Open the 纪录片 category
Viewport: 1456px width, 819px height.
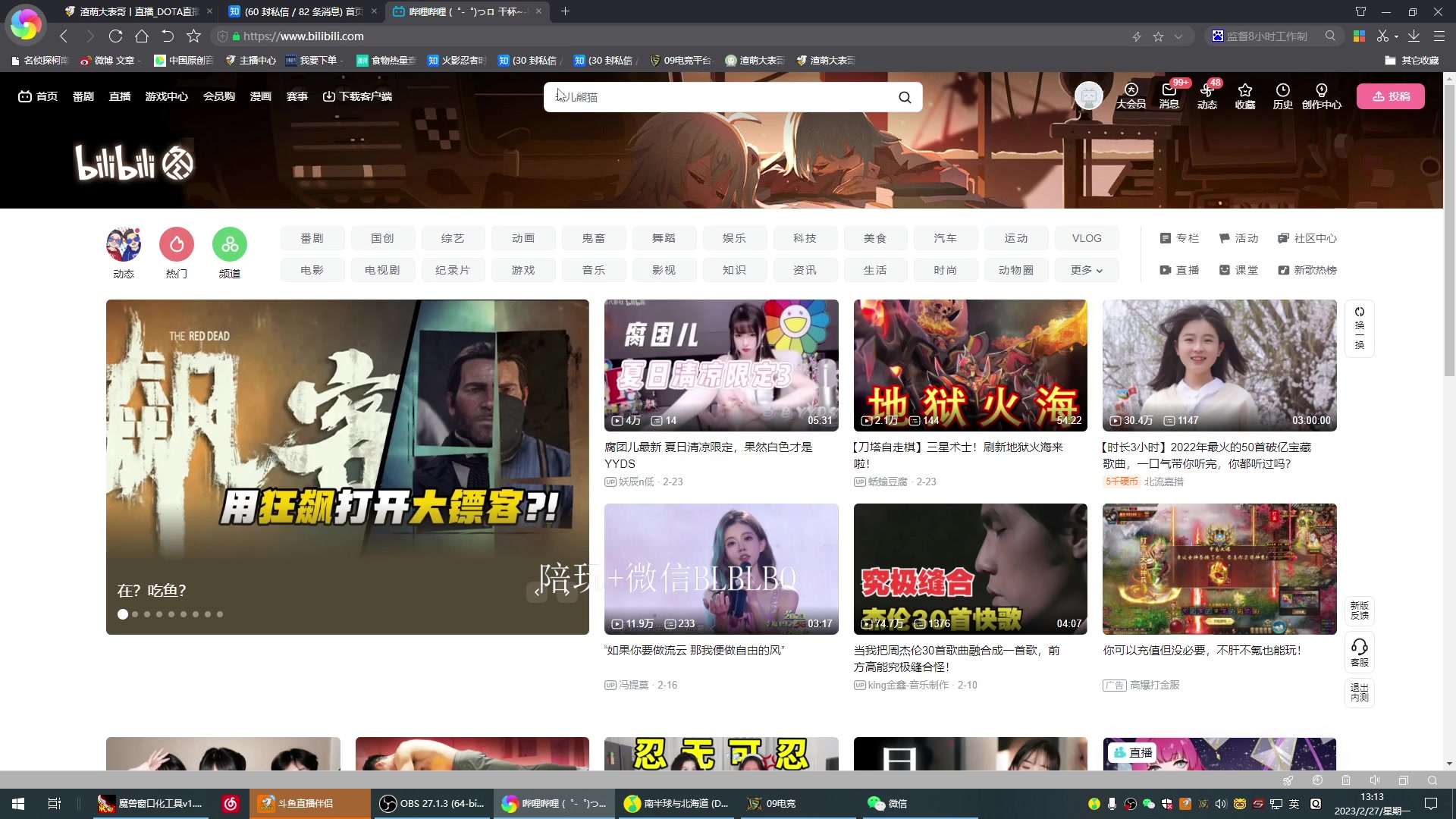coord(453,270)
